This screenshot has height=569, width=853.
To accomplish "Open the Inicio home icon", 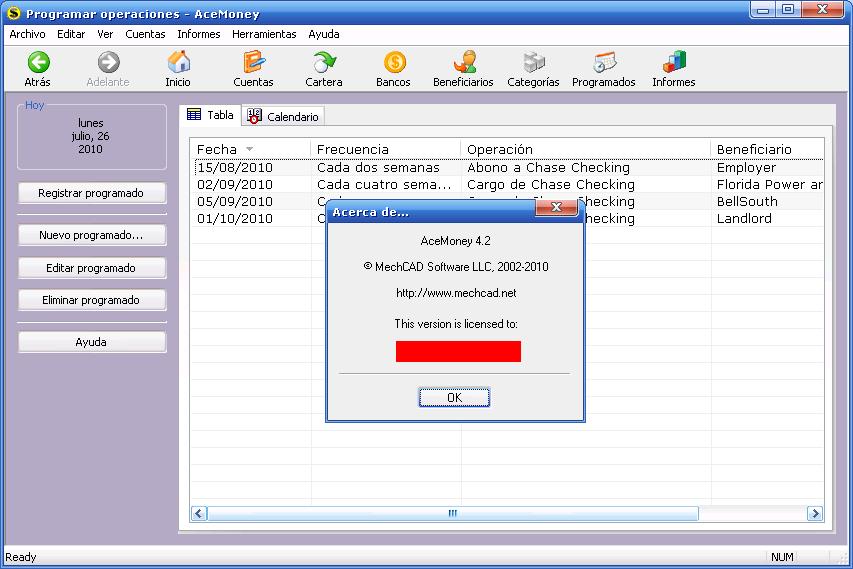I will tap(178, 62).
